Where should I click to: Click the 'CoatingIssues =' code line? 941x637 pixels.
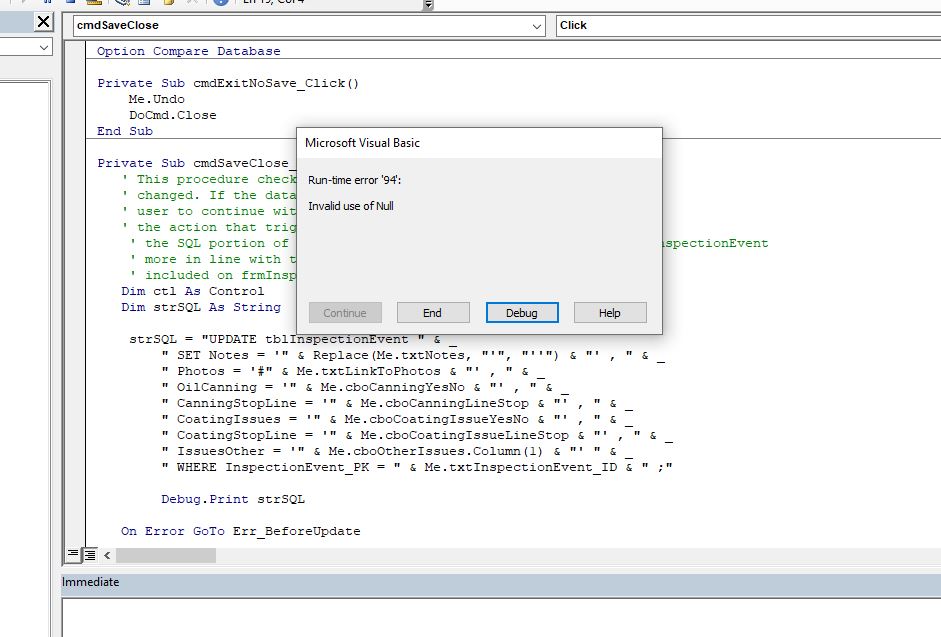coord(397,419)
